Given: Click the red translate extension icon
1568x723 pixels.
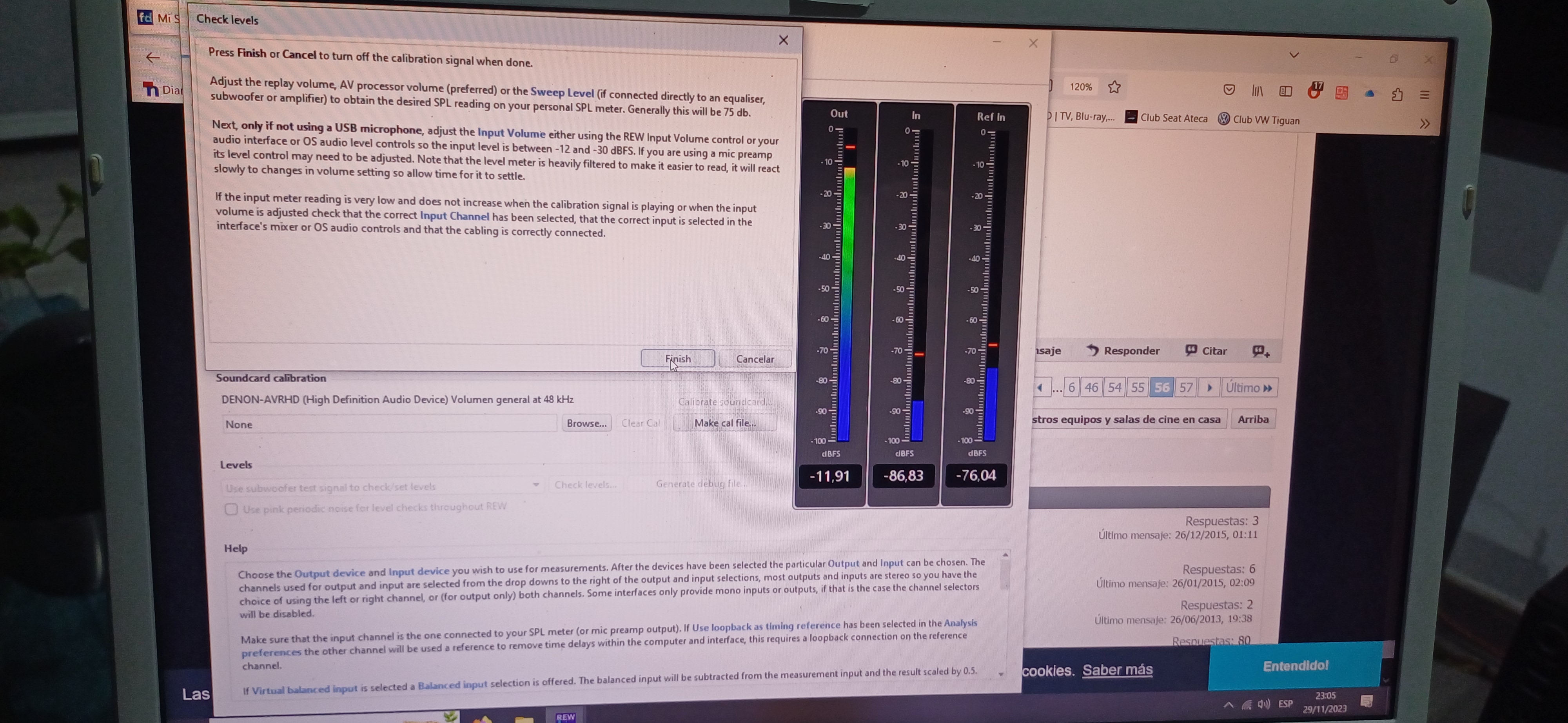Looking at the screenshot, I should click(x=1341, y=93).
